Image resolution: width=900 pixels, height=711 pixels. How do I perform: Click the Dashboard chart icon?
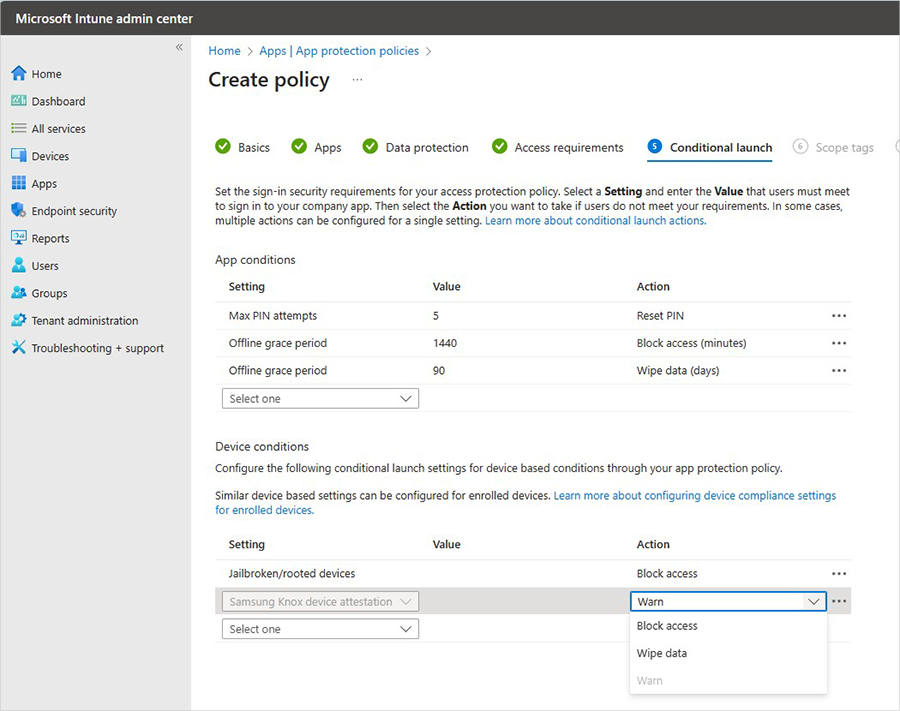[18, 101]
